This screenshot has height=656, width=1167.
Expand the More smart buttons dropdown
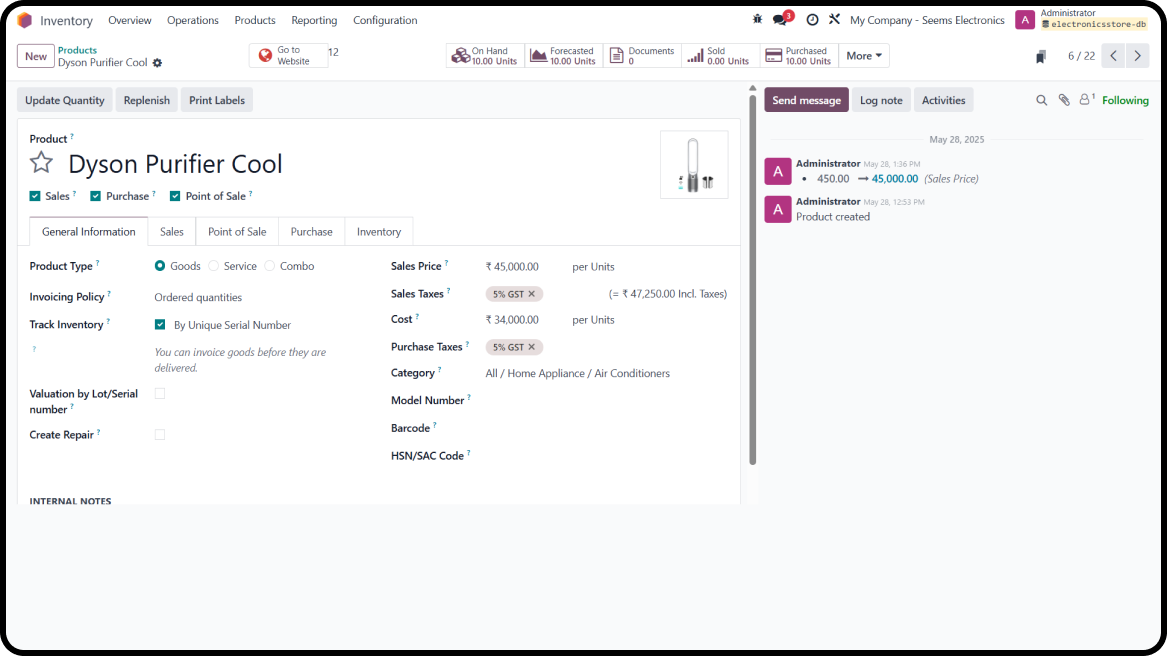pos(864,56)
